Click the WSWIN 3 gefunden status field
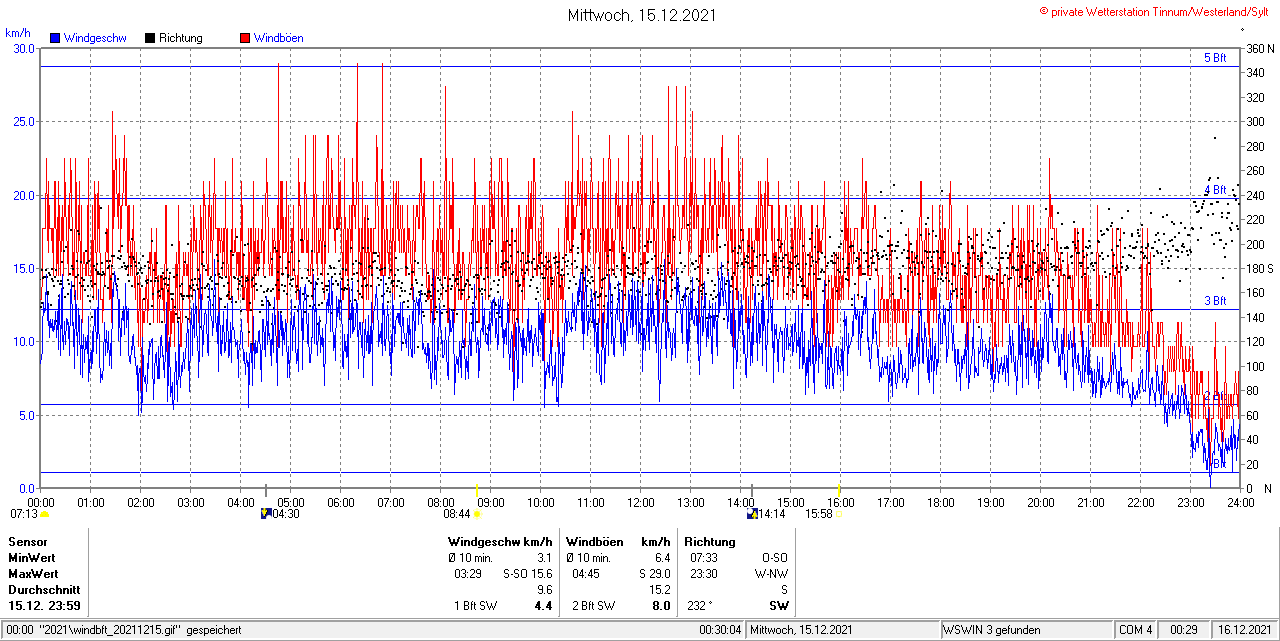The image size is (1280, 641). point(1026,630)
